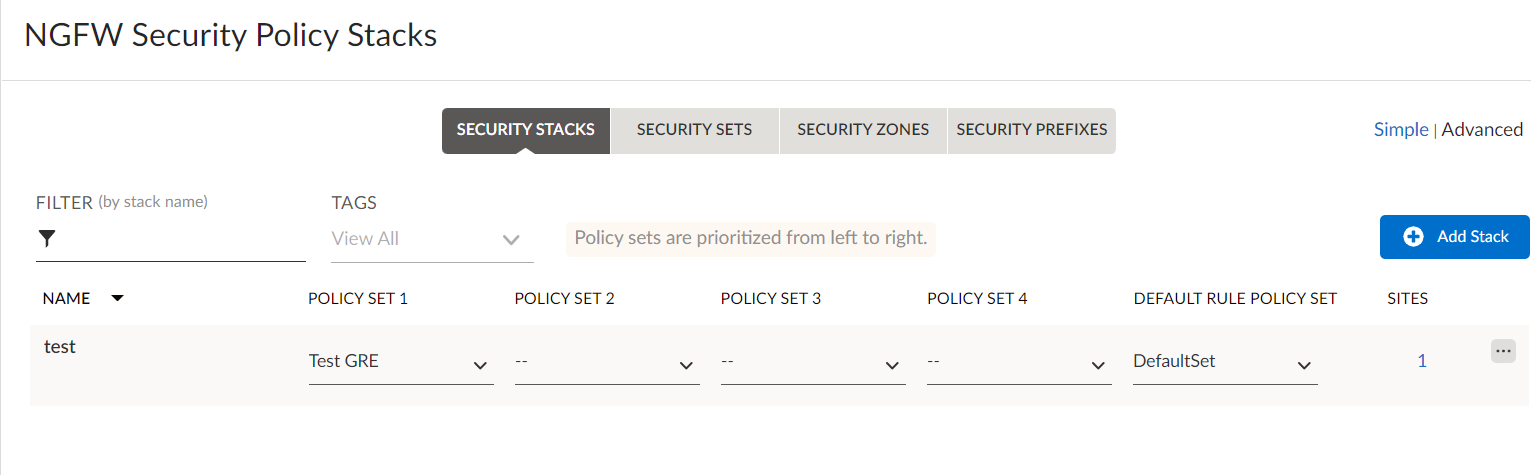Switch to Advanced view mode
Viewport: 1531px width, 475px height.
click(1482, 129)
